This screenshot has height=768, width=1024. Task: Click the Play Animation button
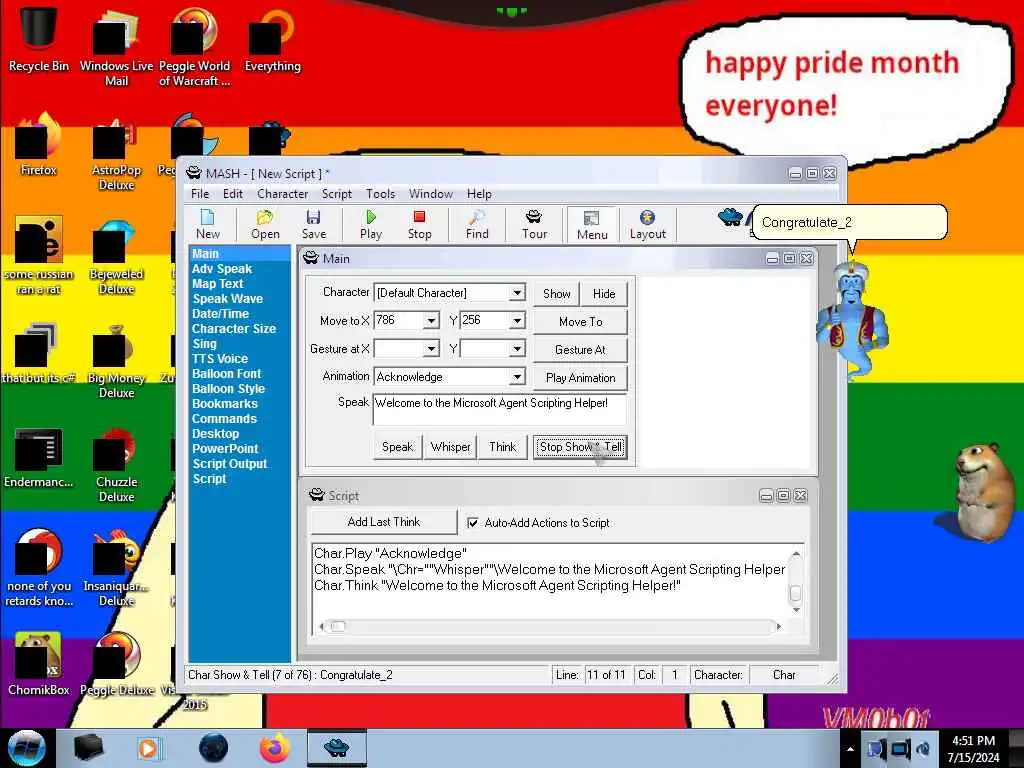(x=581, y=378)
